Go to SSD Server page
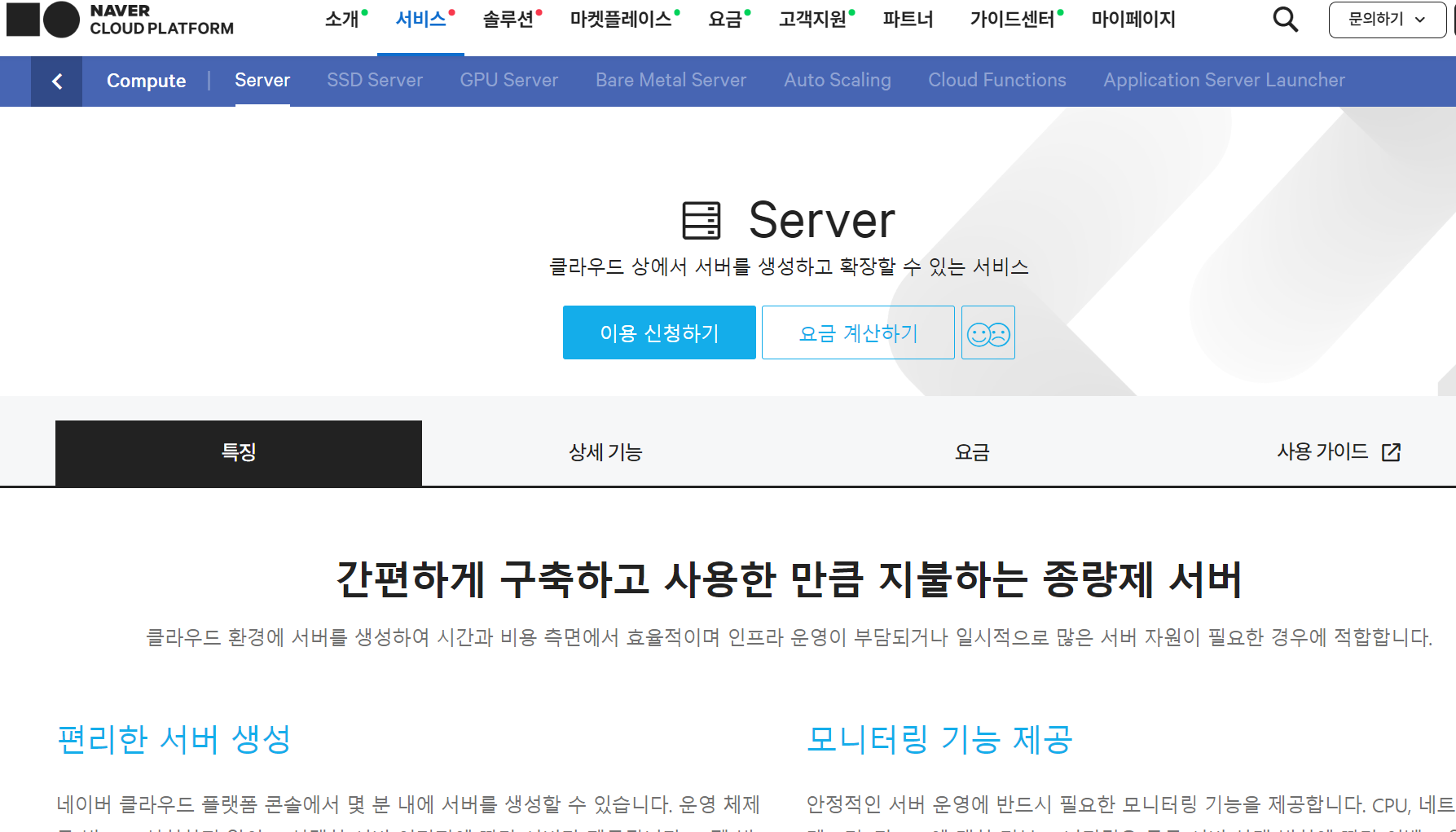The height and width of the screenshot is (832, 1456). [375, 80]
